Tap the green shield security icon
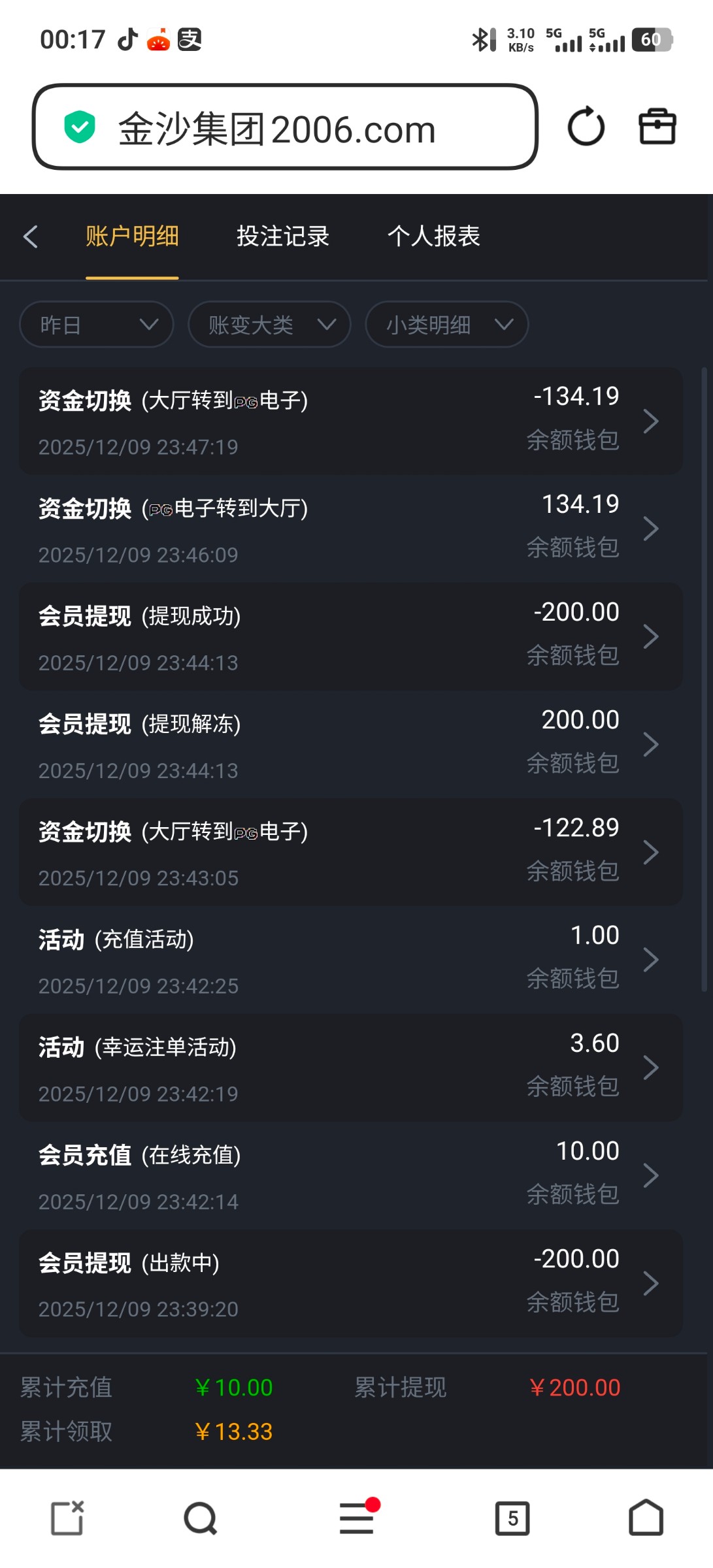Screen dimensions: 713x1568 point(80,127)
